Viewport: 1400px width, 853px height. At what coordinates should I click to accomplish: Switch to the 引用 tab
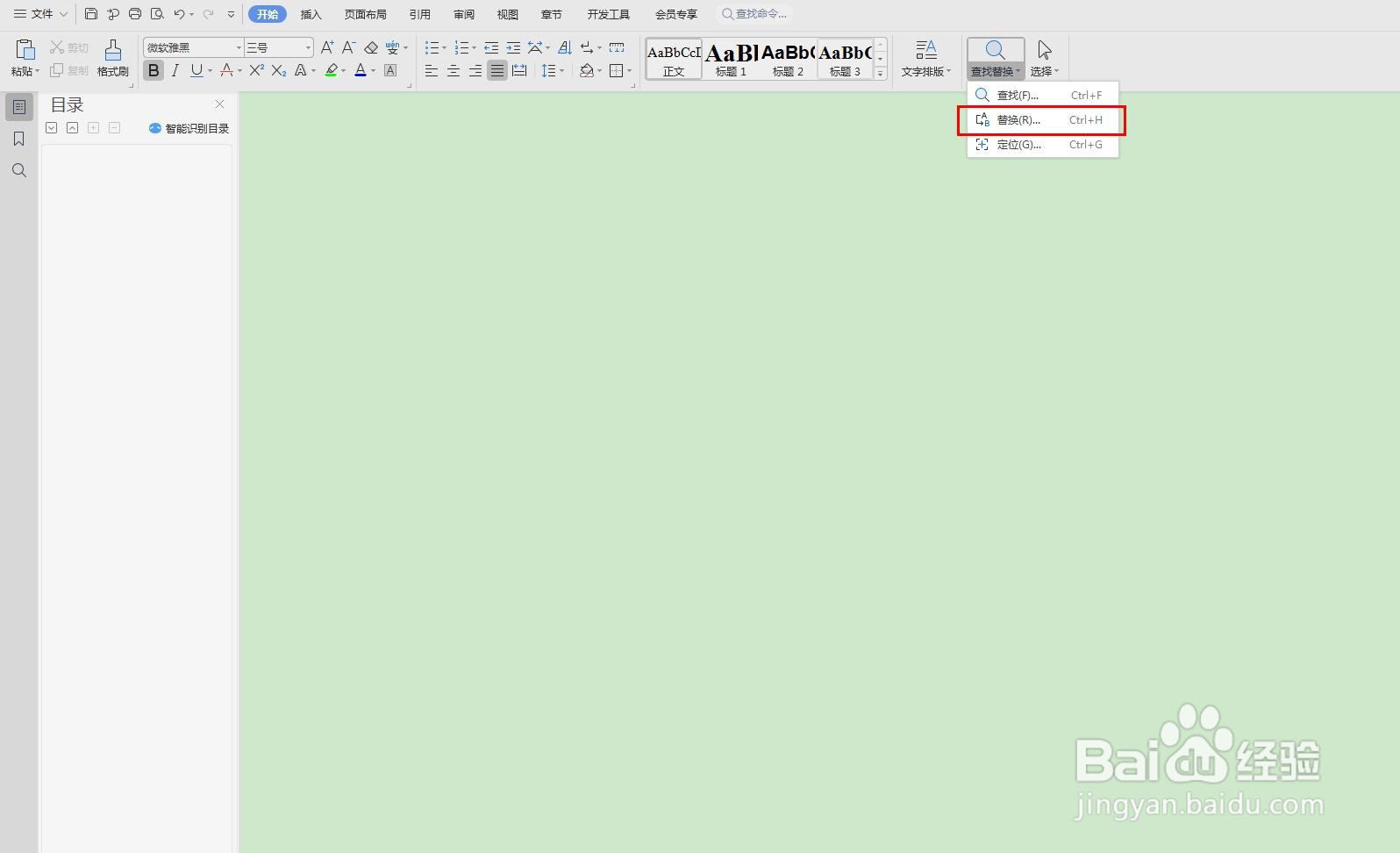click(x=420, y=14)
